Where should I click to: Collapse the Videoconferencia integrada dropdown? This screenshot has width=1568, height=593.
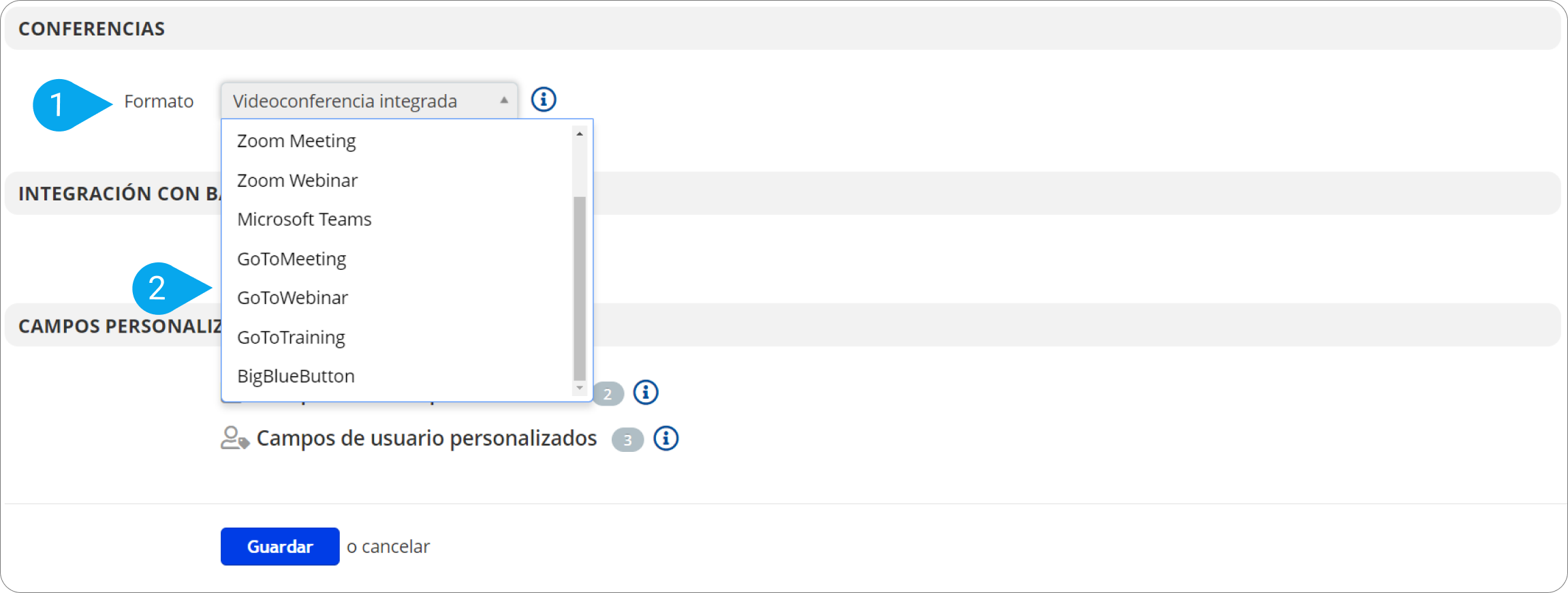point(369,101)
